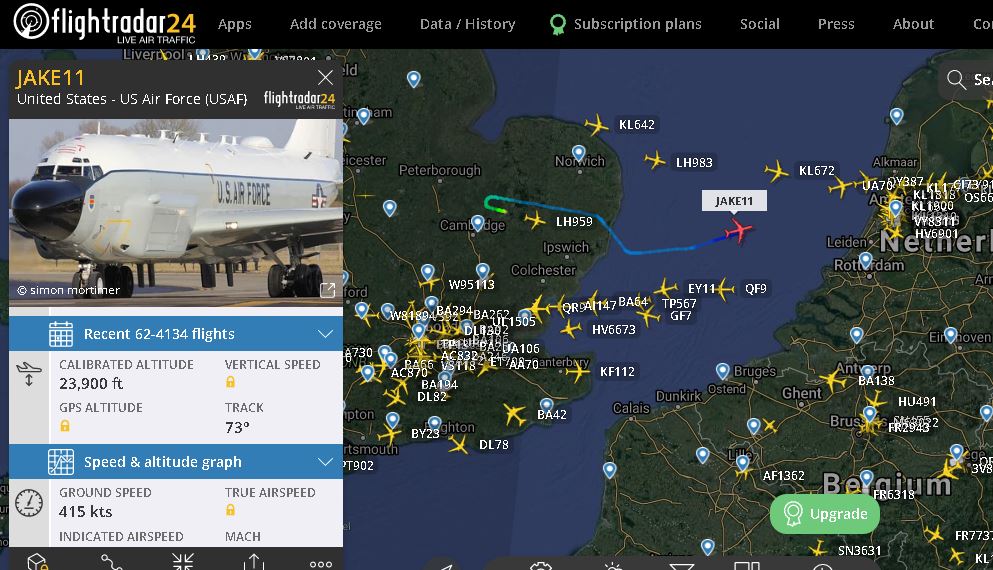Click the track value 73°

237,428
